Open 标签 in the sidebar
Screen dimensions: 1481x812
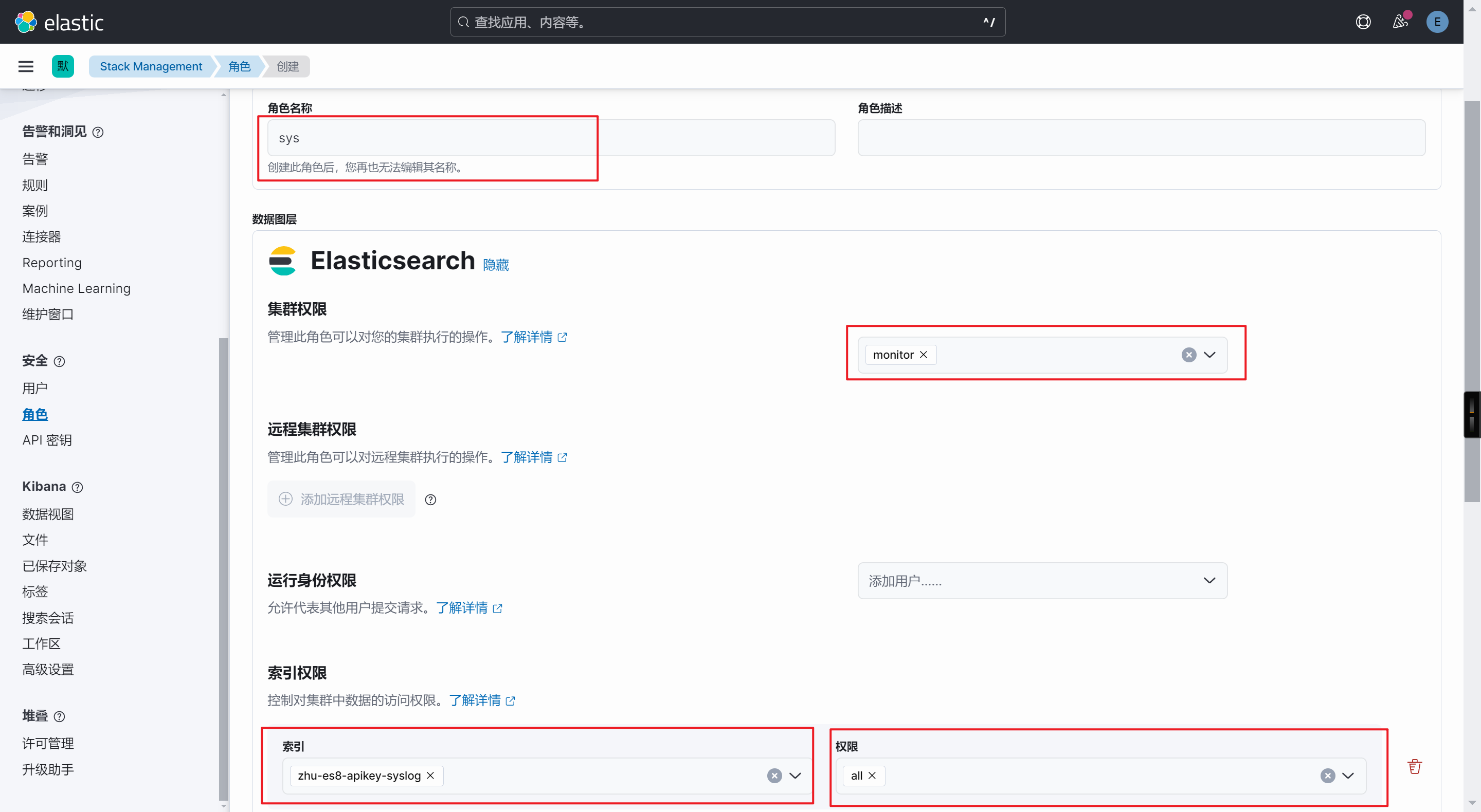(35, 592)
